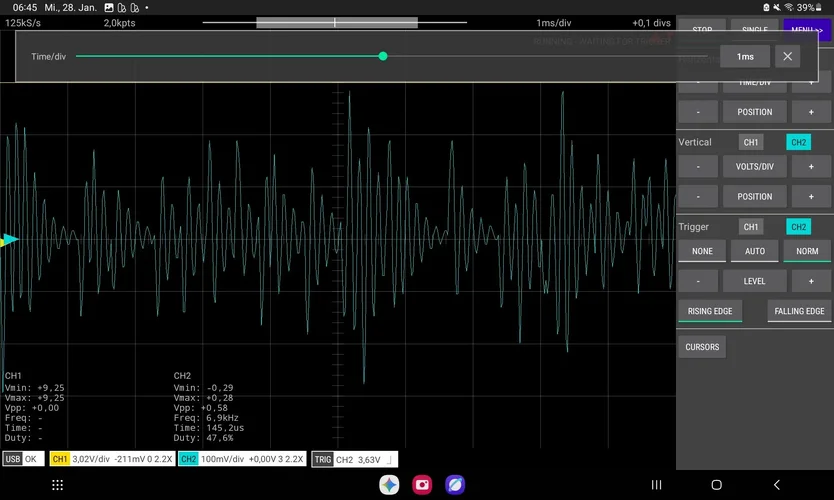Image resolution: width=834 pixels, height=500 pixels.
Task: Choose FALLING EDGE trigger slope
Action: (x=799, y=311)
